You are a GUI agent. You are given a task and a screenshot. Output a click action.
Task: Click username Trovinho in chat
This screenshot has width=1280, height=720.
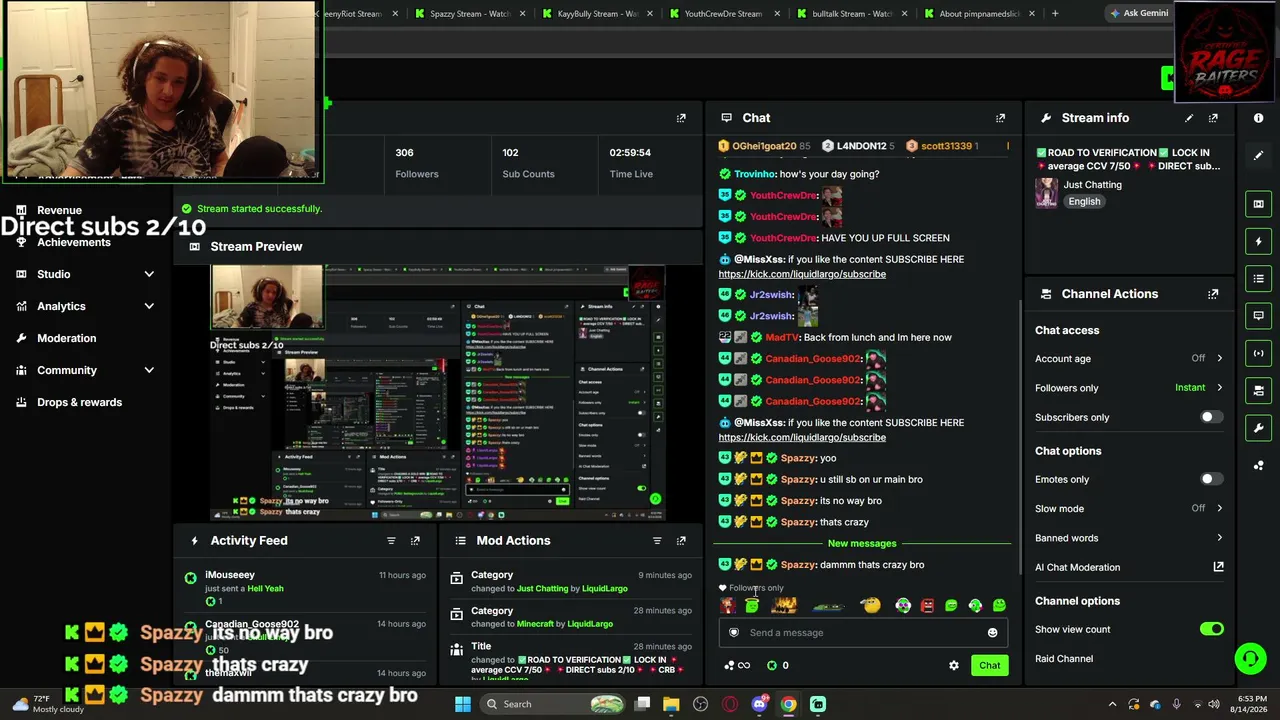[x=755, y=174]
